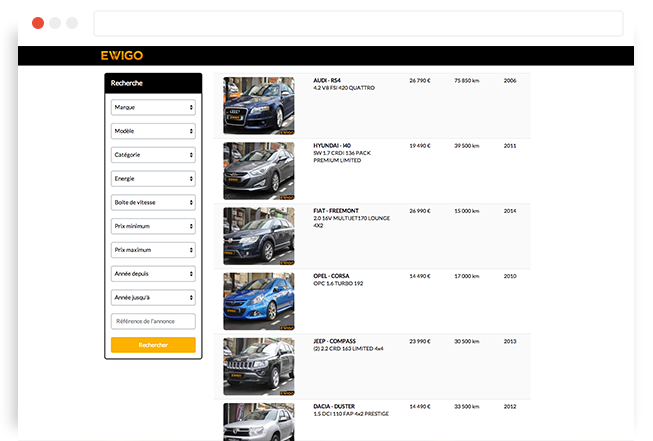Click the 15 000 km mileage
653x441 pixels.
pos(466,211)
